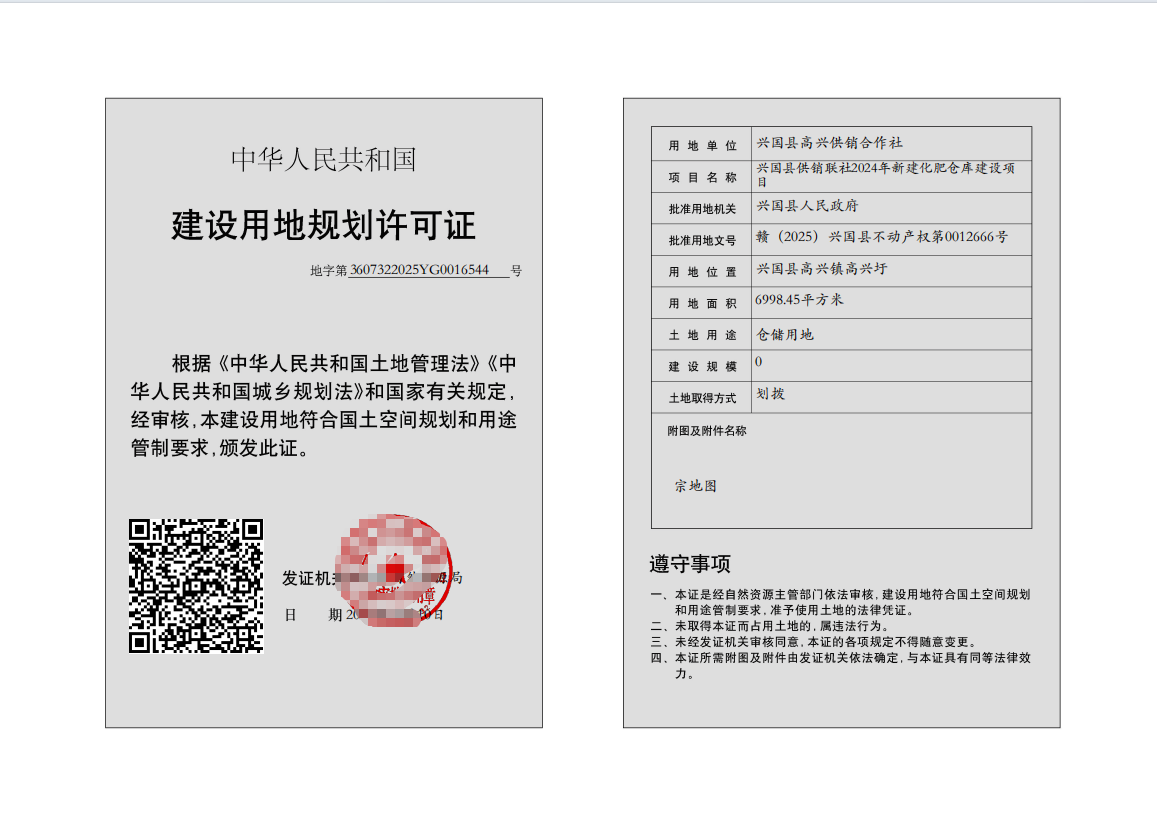Select the paragraph beginning with 根据

323,405
